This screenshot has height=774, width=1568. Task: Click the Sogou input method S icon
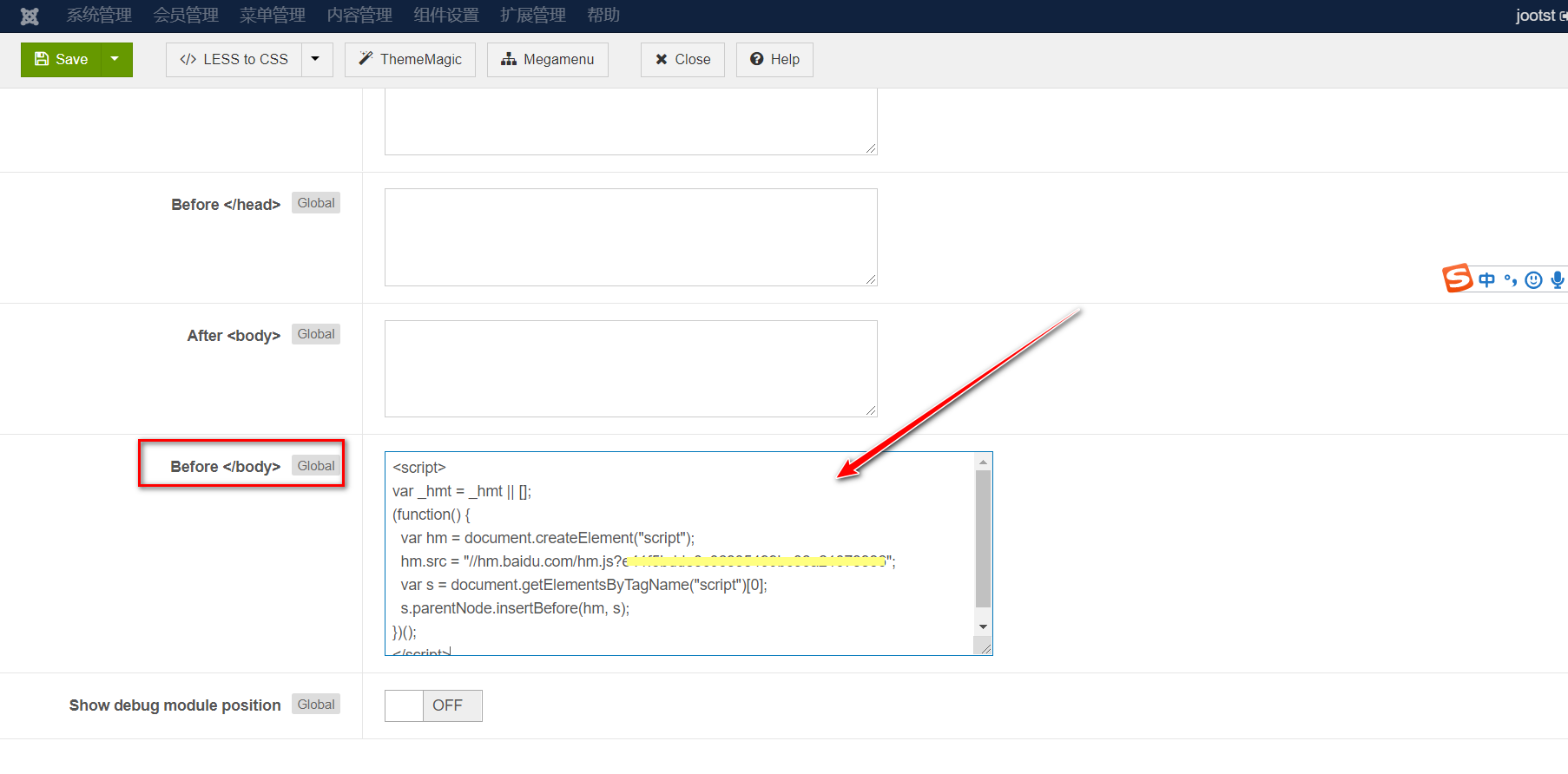pos(1458,279)
